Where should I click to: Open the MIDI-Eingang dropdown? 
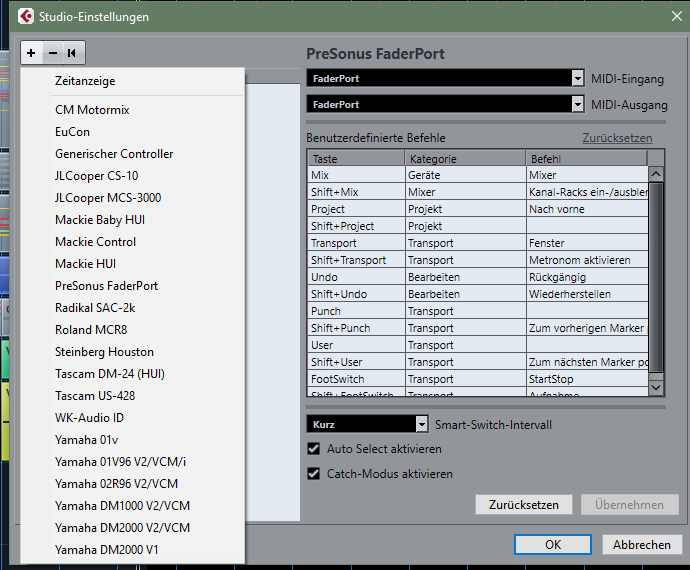coord(577,78)
